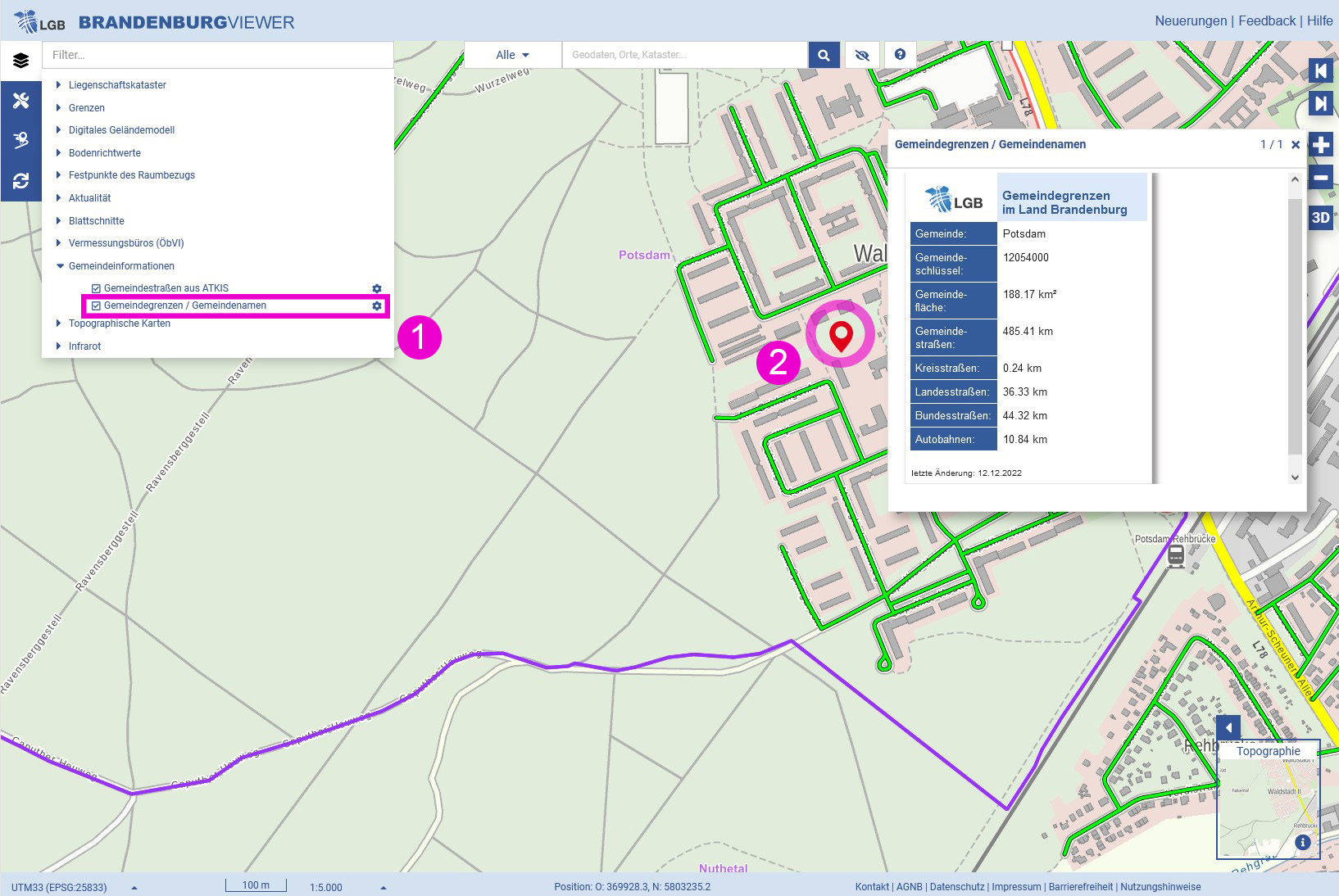Screen dimensions: 1339x896
Task: Toggle the crossed-eye visibility button
Action: tap(861, 55)
